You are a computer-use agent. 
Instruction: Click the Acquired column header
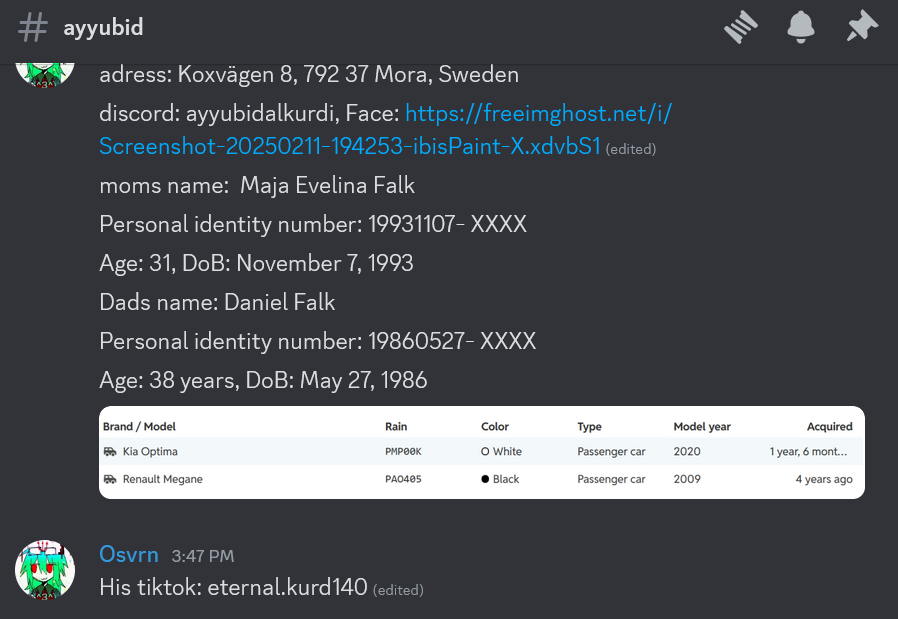coord(829,427)
